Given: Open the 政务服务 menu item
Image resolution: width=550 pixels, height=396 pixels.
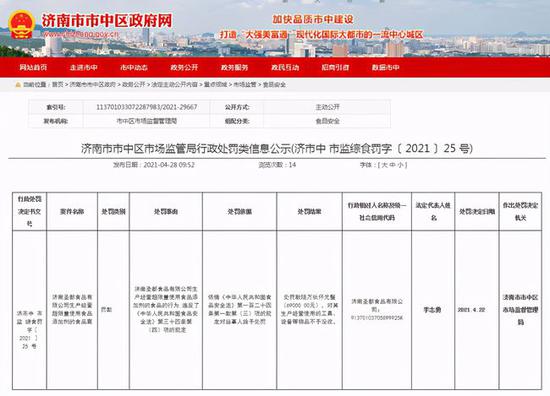Looking at the screenshot, I should tap(235, 67).
